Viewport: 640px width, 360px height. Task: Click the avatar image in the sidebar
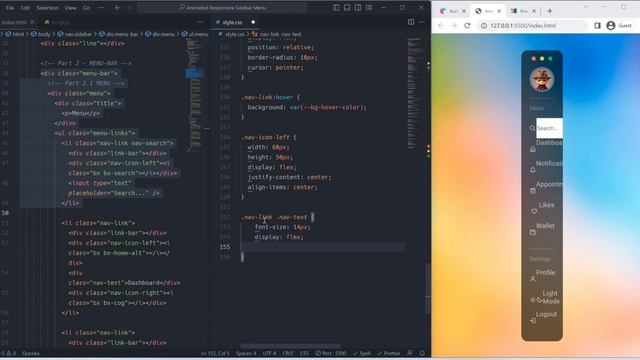click(x=542, y=80)
